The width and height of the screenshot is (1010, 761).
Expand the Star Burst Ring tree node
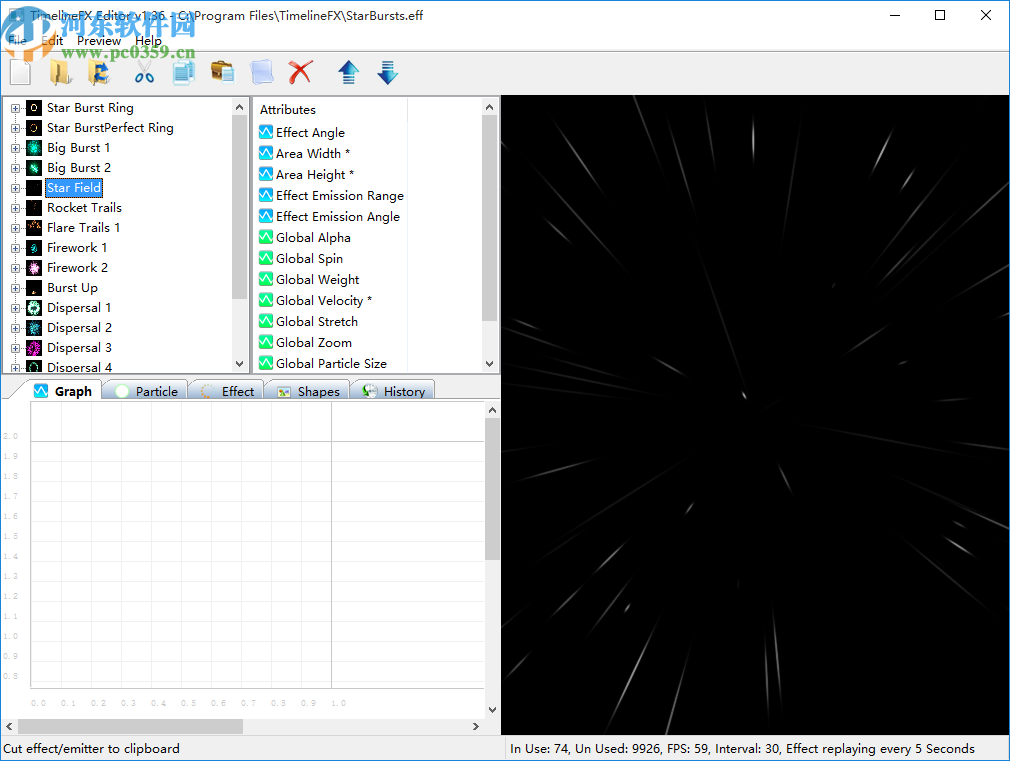tap(15, 108)
